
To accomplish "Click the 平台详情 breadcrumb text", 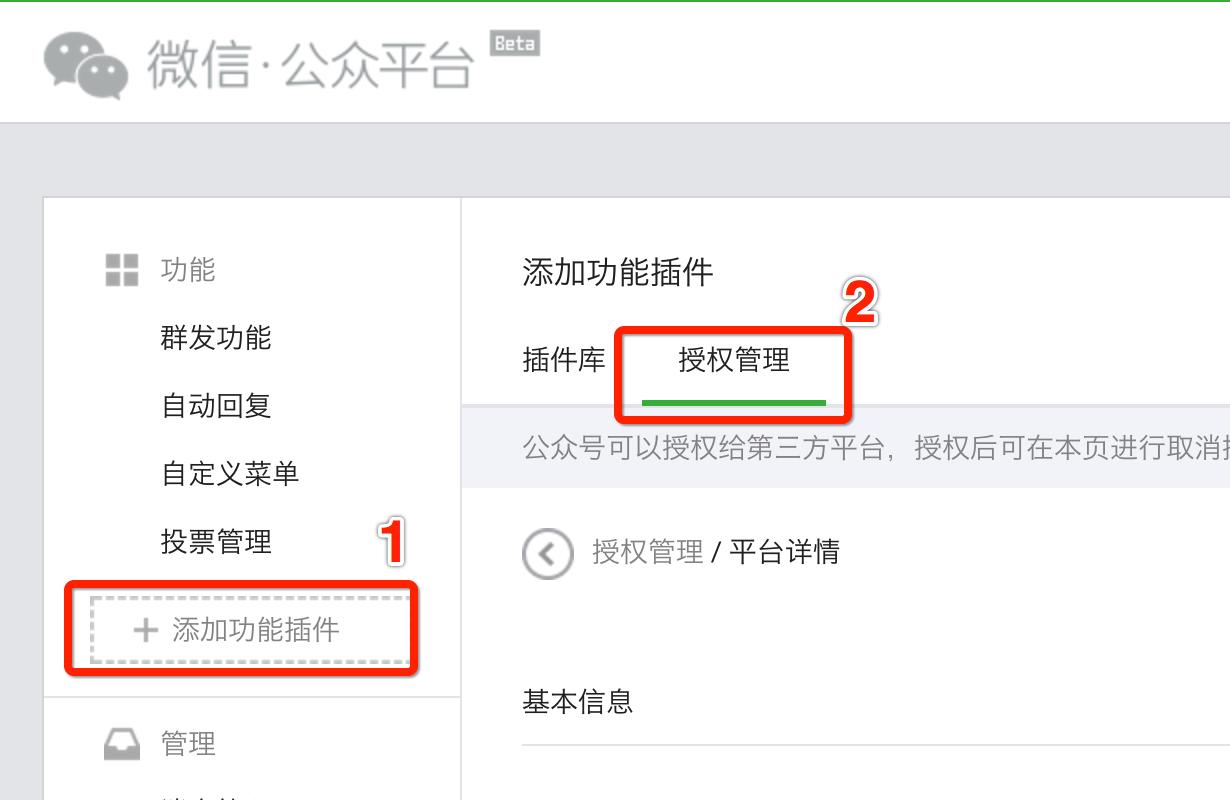I will 787,551.
